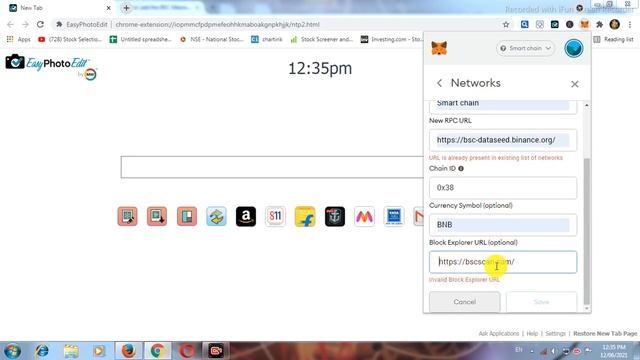Edit the Smart chain network name field
The width and height of the screenshot is (640, 360).
tap(503, 106)
